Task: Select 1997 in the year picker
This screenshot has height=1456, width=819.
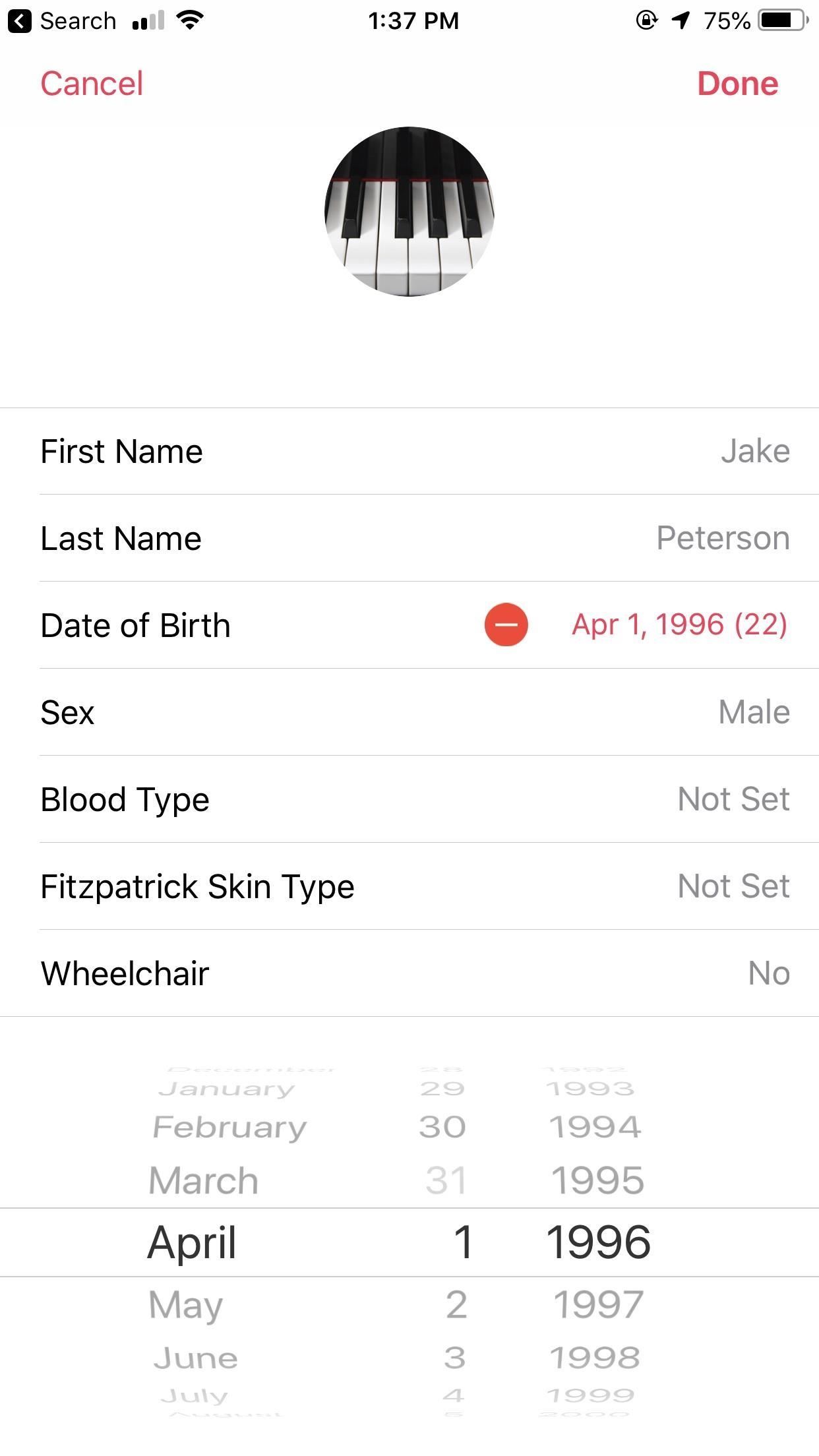Action: point(598,1304)
